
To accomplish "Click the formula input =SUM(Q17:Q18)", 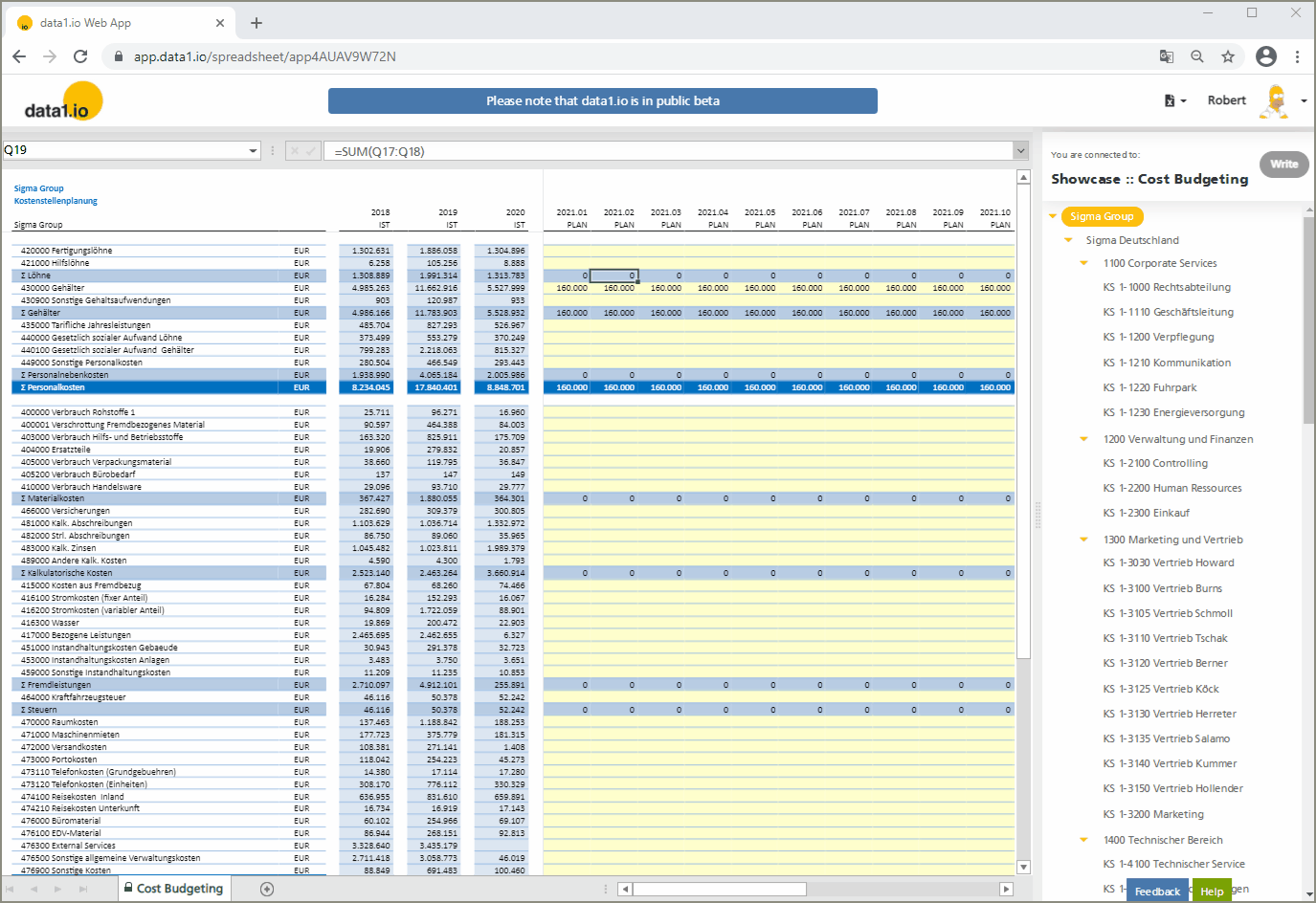I will 670,151.
